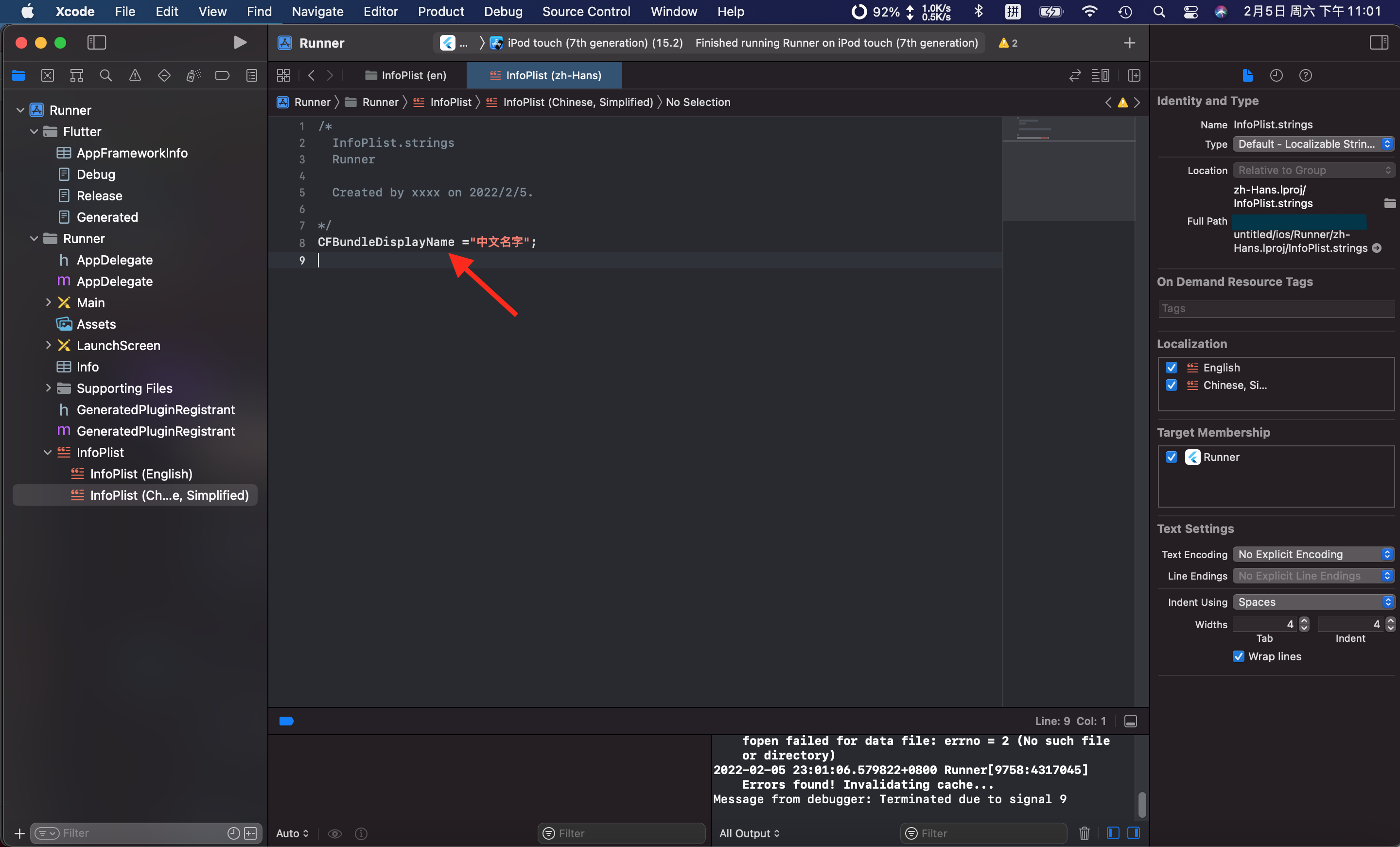Show the File inspector
This screenshot has height=847, width=1400.
click(1247, 75)
